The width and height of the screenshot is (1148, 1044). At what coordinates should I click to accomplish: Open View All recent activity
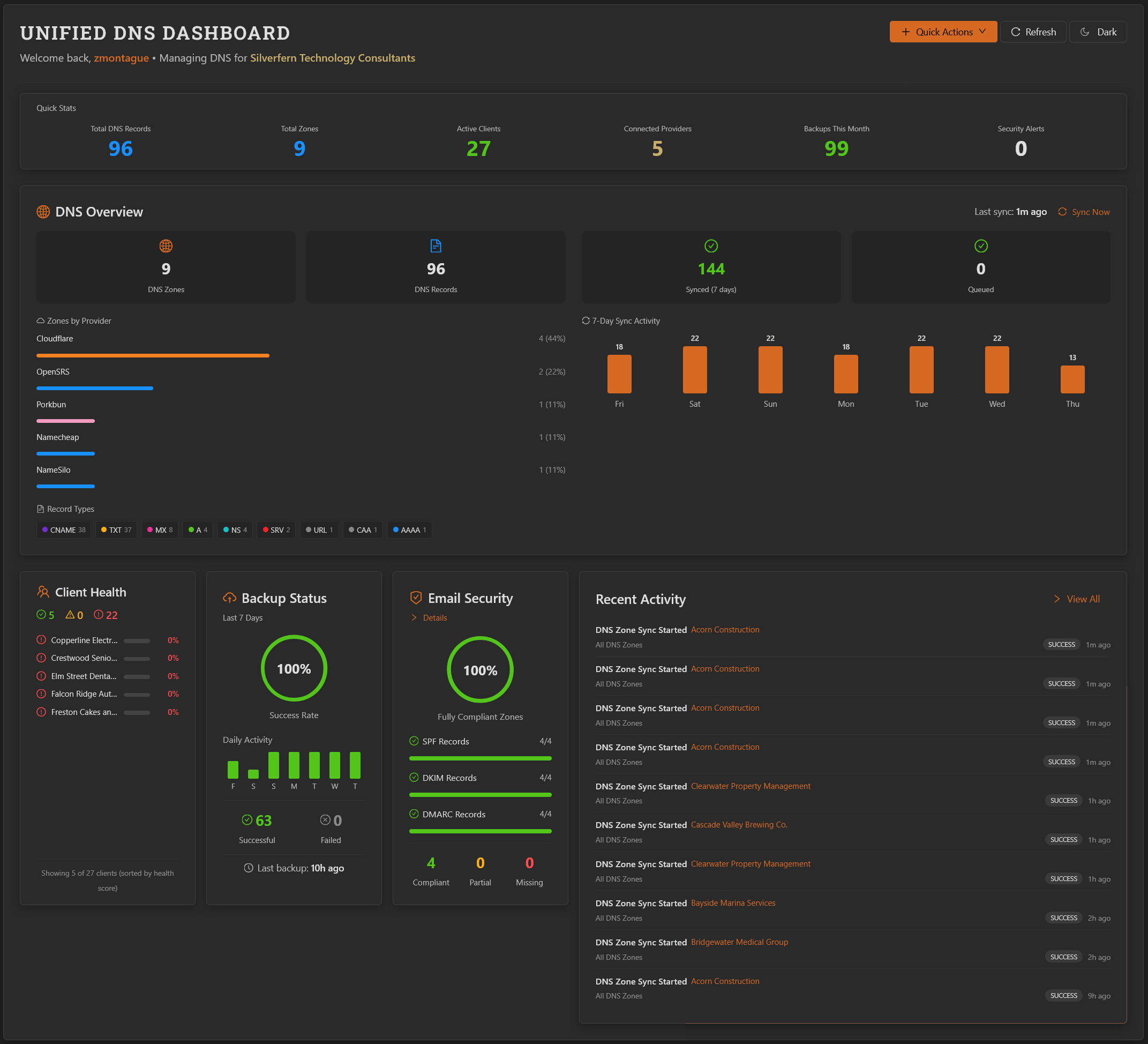1077,599
